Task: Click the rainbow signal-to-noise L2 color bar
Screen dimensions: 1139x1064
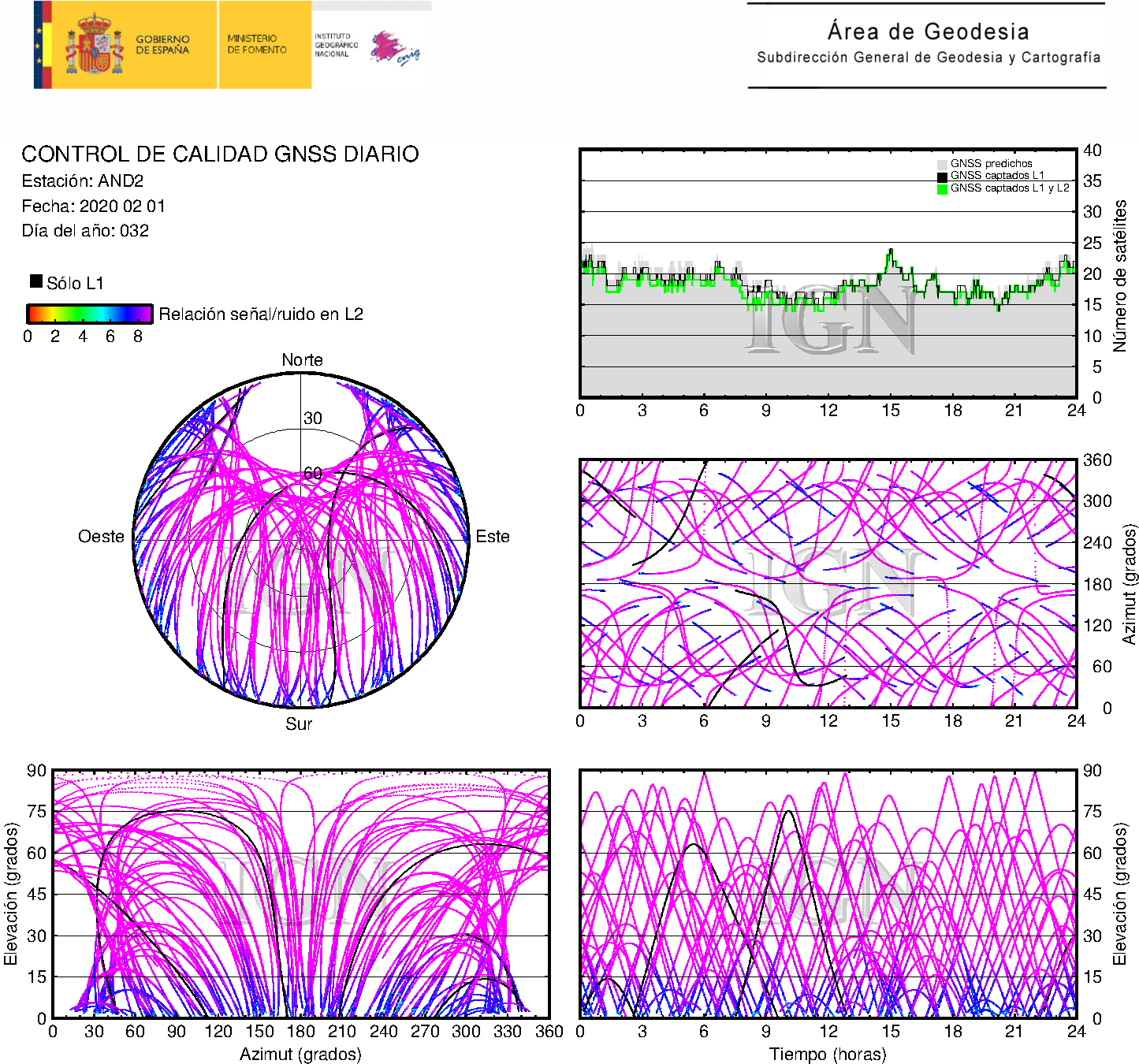Action: tap(89, 314)
